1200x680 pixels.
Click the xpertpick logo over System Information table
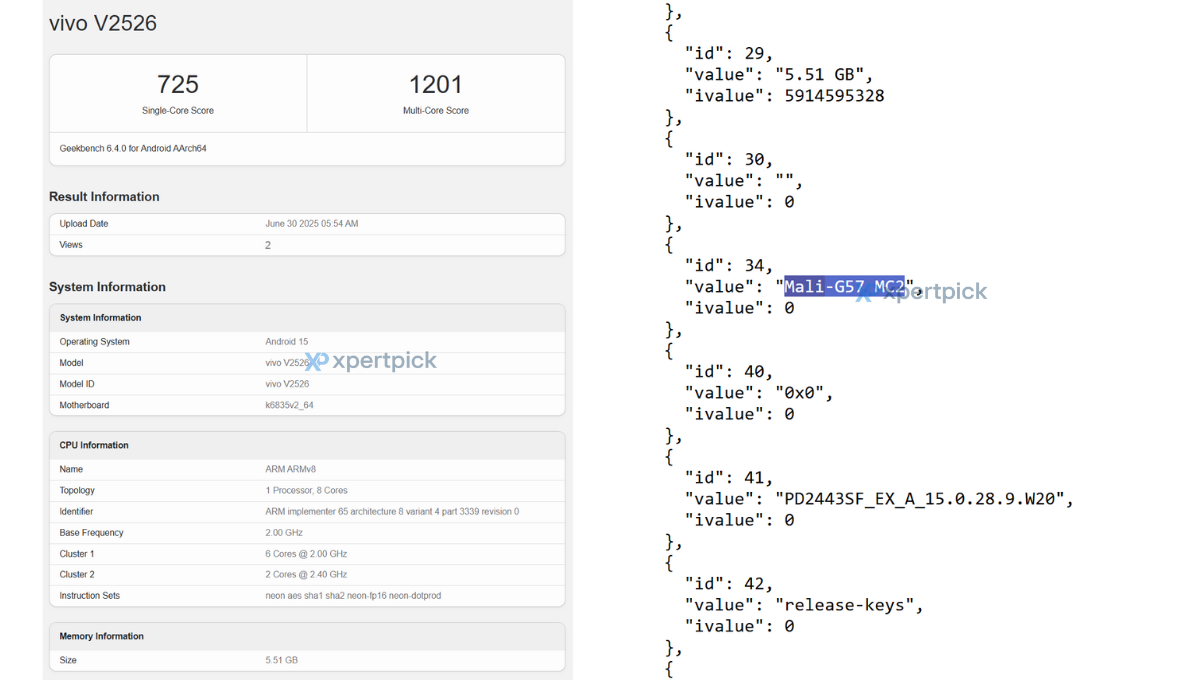pos(371,361)
